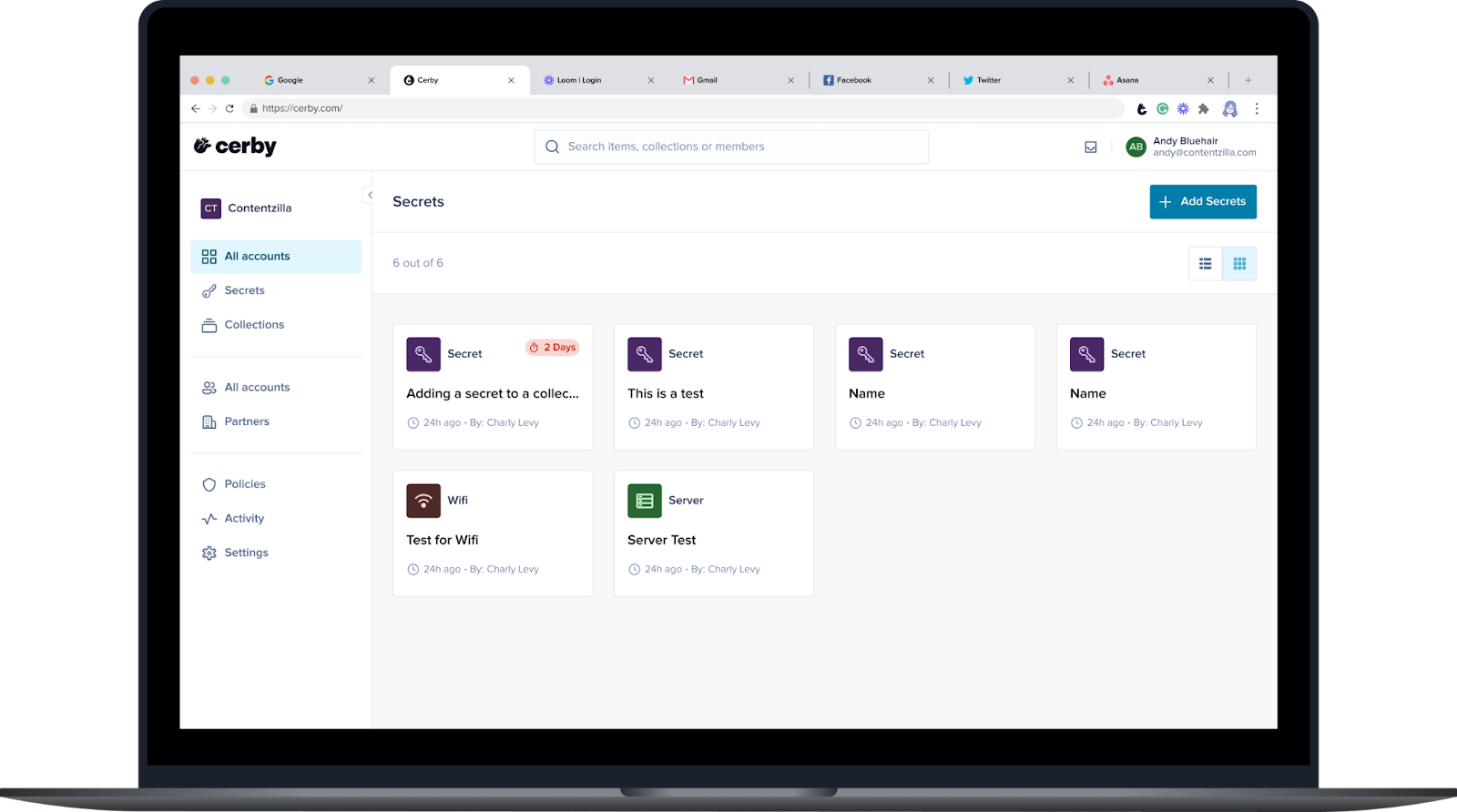Click the Contentzilla workspace selector

pos(247,208)
